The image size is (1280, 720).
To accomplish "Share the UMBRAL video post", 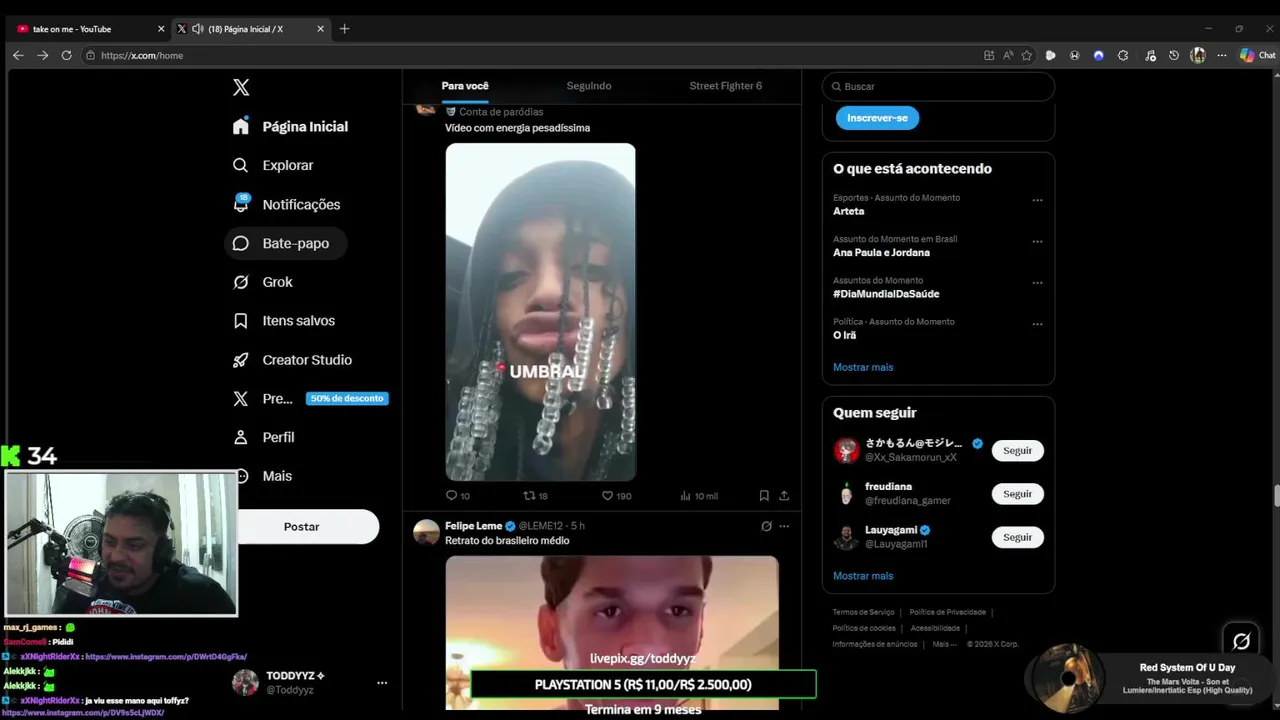I will pyautogui.click(x=784, y=495).
